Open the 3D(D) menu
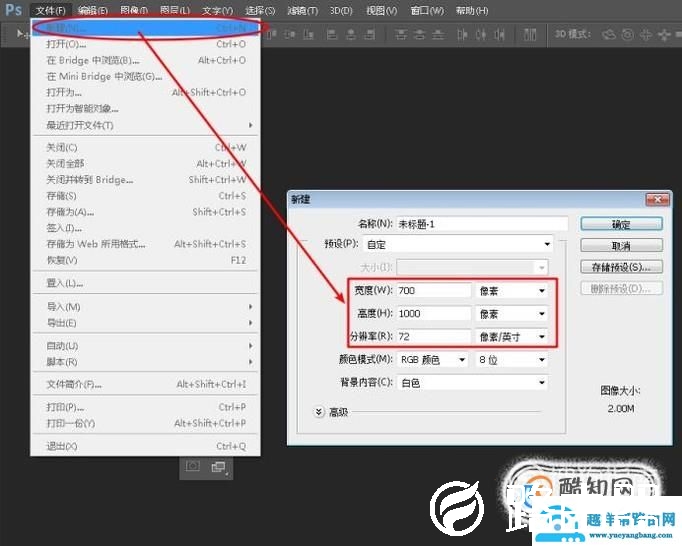The height and width of the screenshot is (546, 682). click(341, 10)
